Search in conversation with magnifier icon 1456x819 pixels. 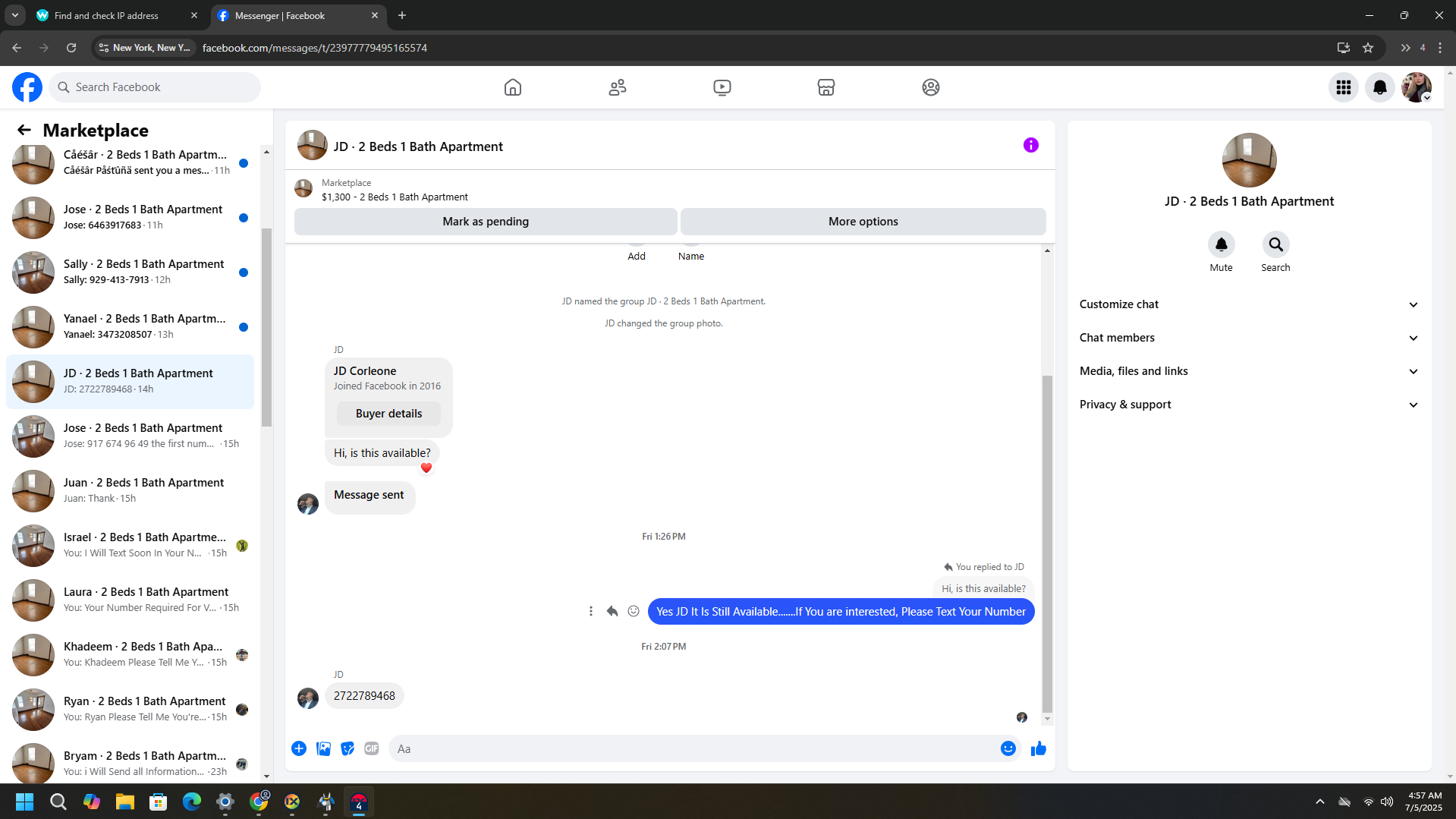tap(1276, 244)
